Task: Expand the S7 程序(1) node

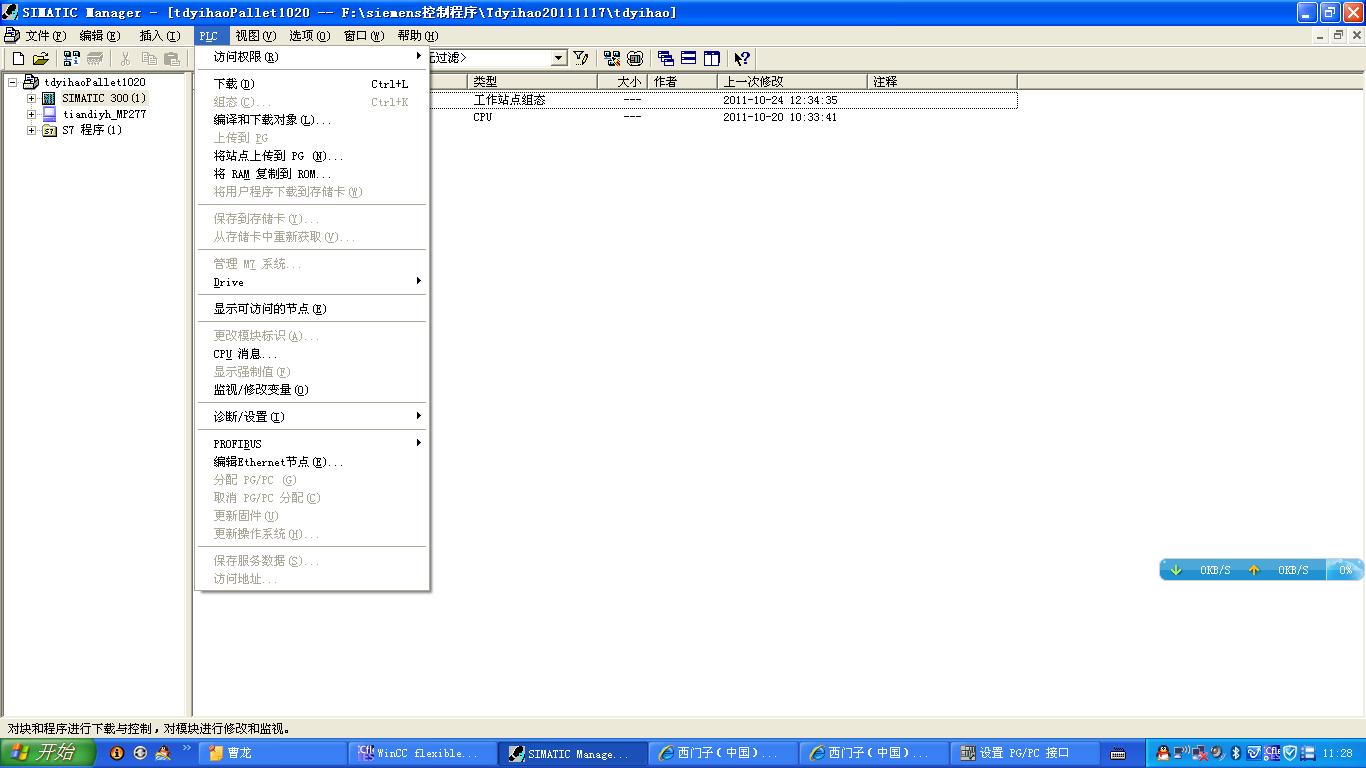Action: click(31, 130)
